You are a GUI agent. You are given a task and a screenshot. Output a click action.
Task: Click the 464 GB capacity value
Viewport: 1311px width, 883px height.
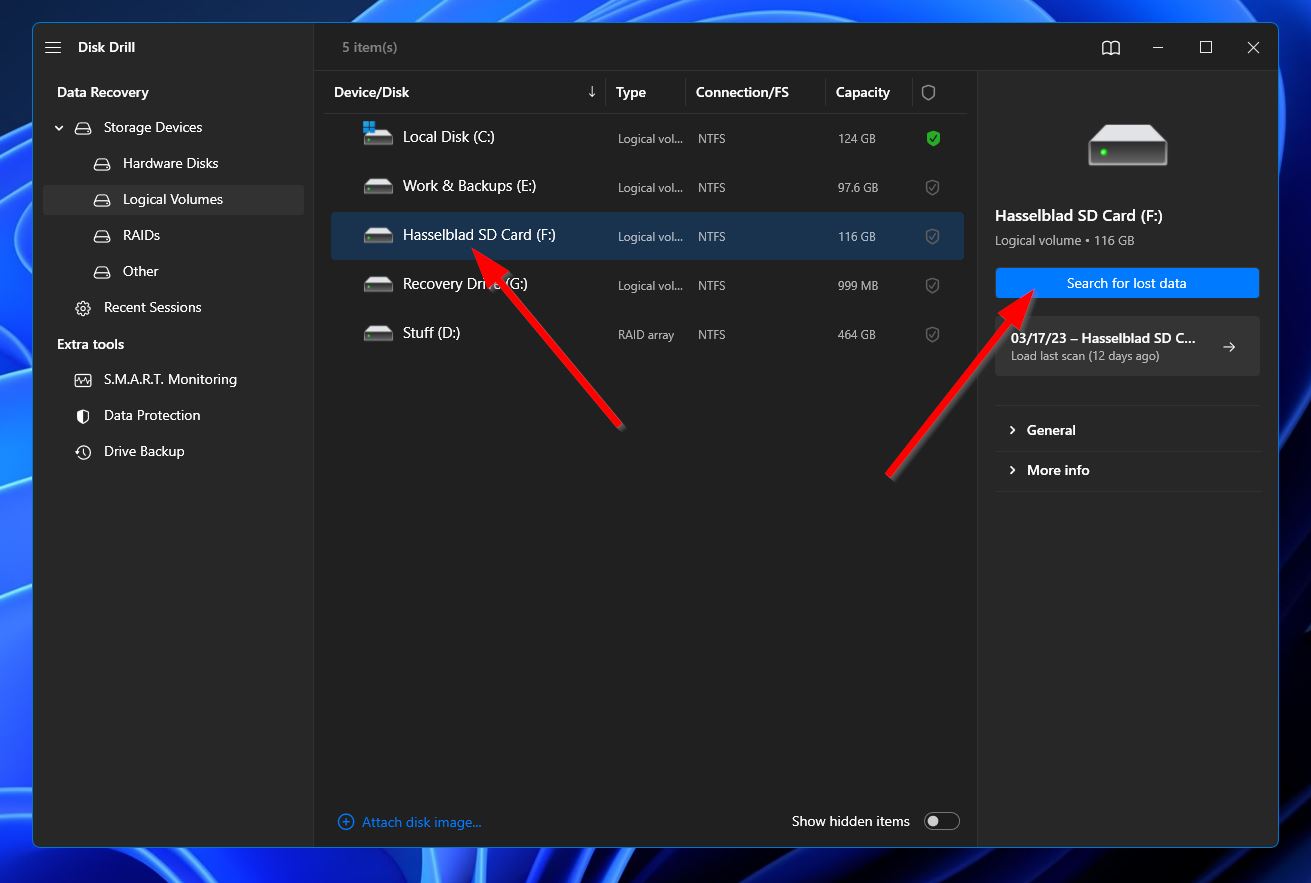point(856,335)
